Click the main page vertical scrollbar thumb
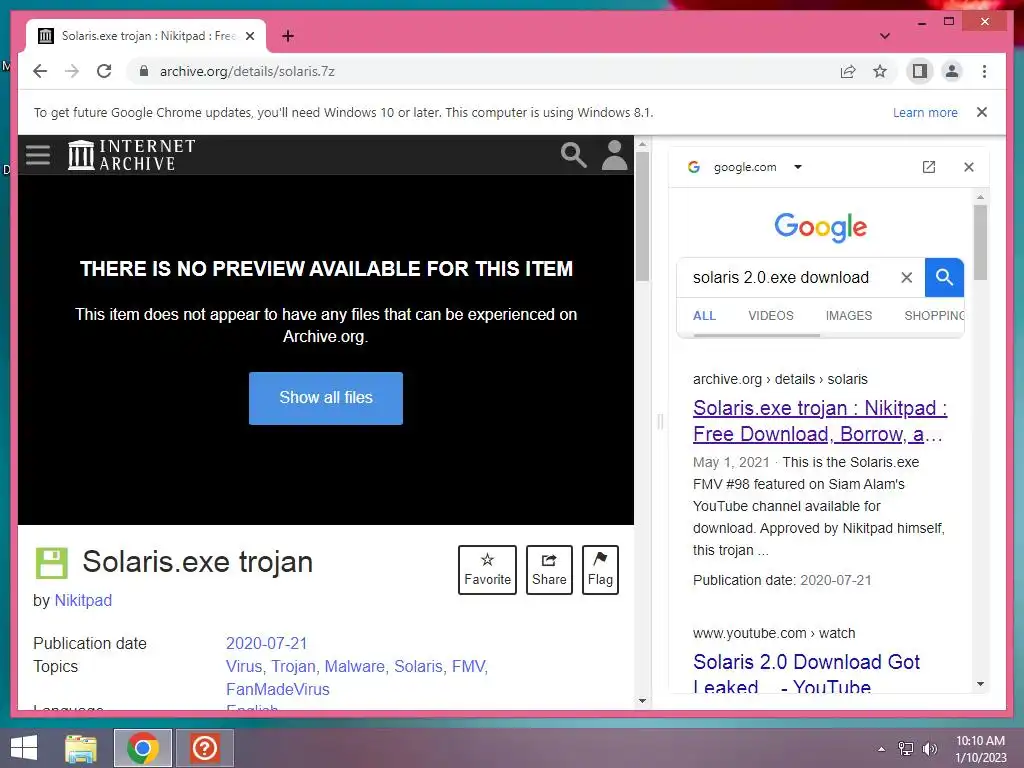The width and height of the screenshot is (1024, 768). 642,216
